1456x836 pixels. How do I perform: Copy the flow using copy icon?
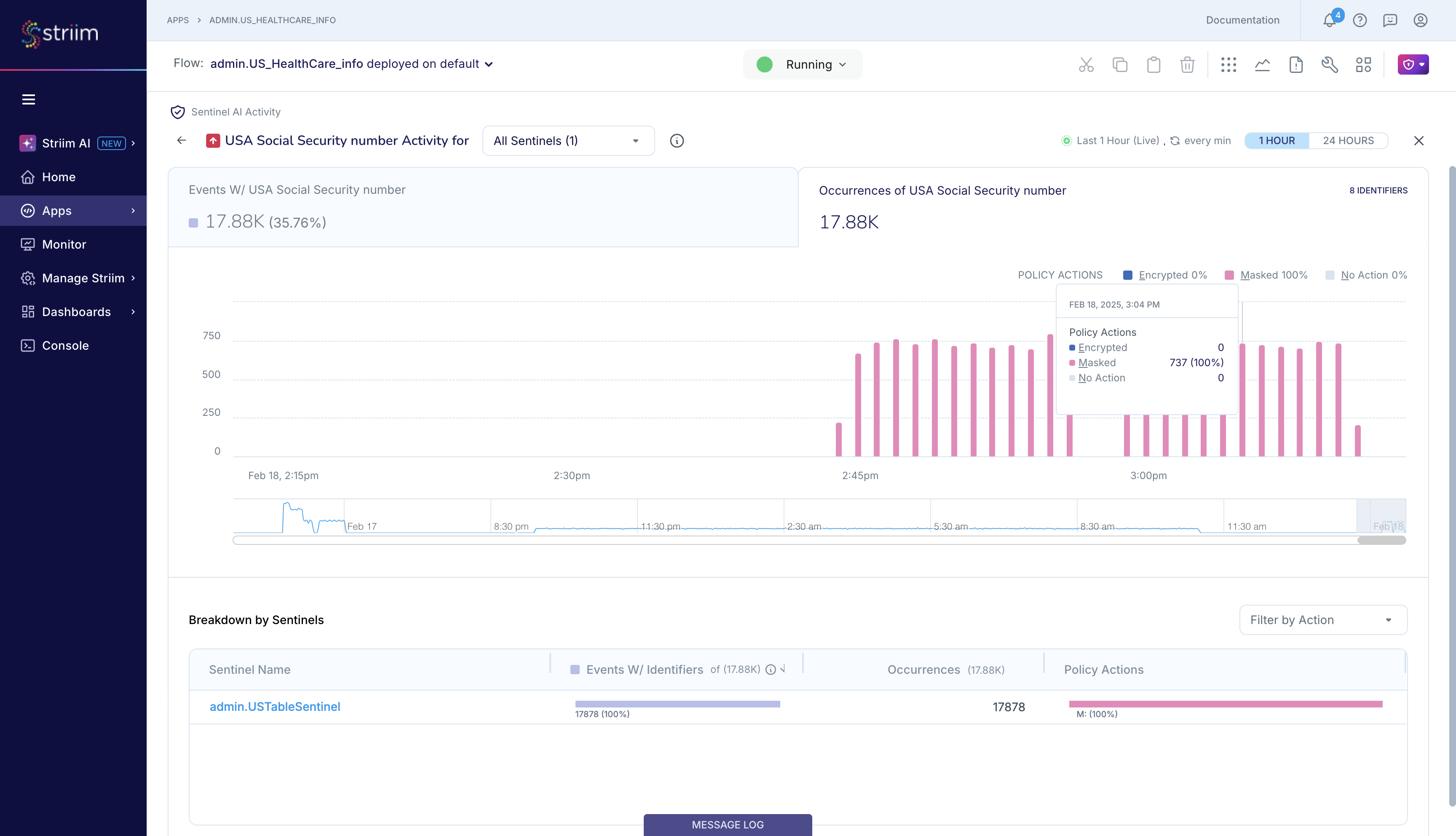(x=1120, y=64)
